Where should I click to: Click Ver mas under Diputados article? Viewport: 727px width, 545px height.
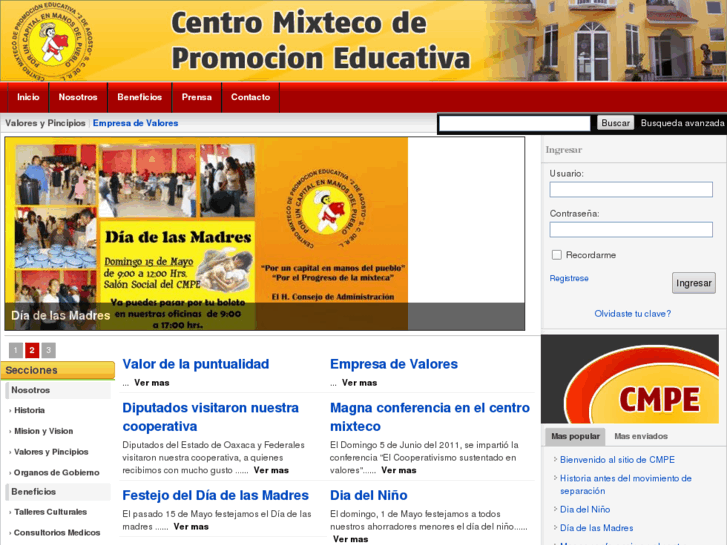[271, 470]
